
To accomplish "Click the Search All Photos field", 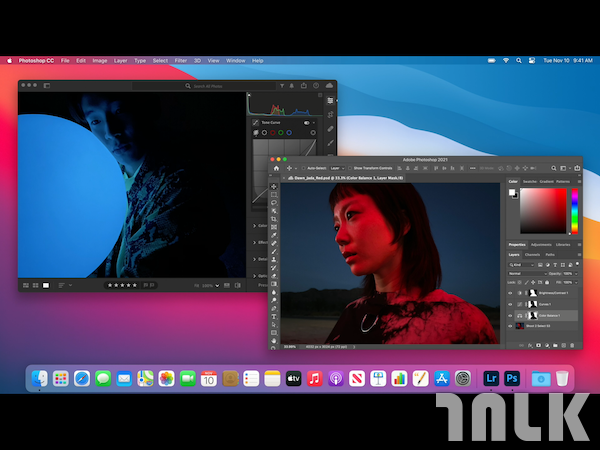I will coord(204,86).
